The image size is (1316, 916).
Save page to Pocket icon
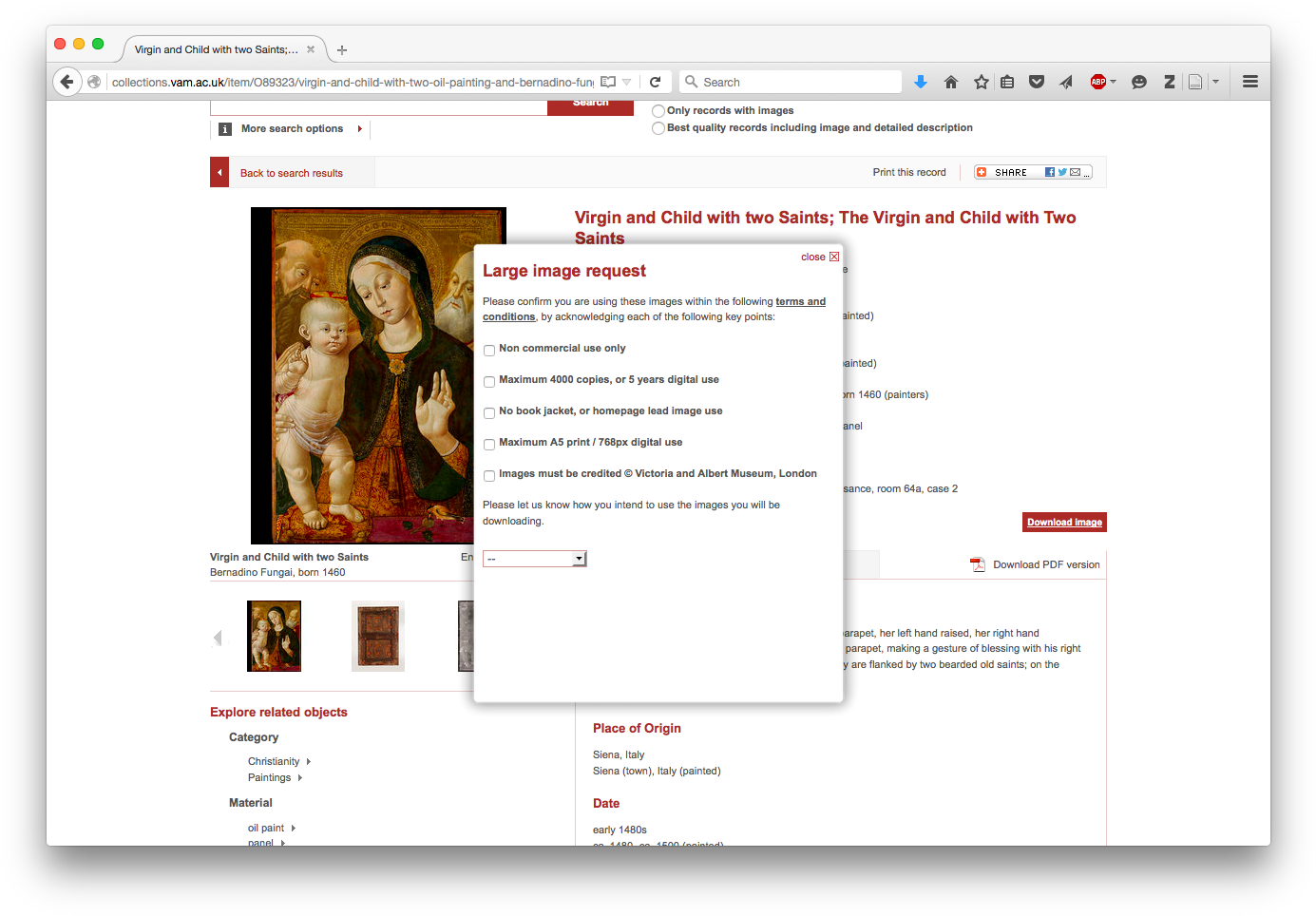click(1037, 82)
